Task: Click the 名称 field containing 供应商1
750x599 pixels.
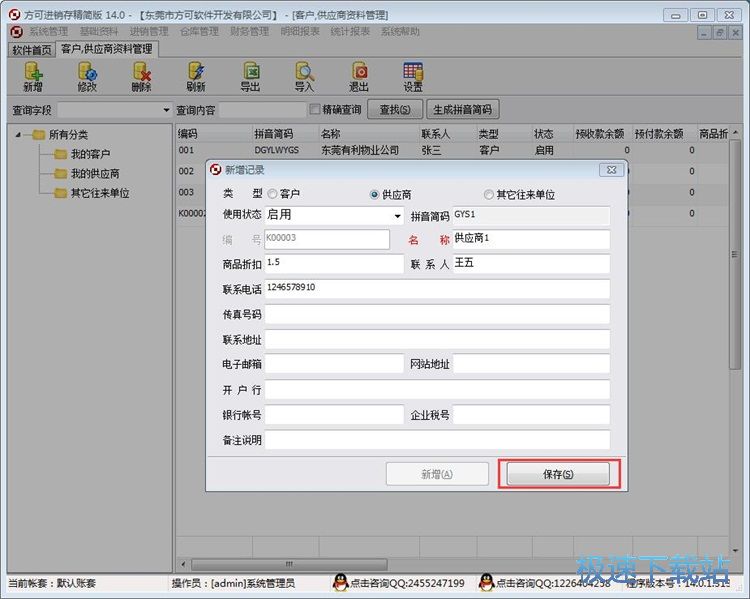Action: pos(531,239)
